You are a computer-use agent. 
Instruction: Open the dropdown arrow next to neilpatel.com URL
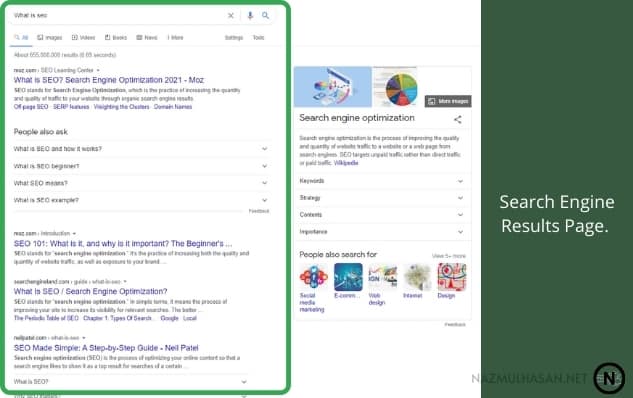tap(84, 338)
